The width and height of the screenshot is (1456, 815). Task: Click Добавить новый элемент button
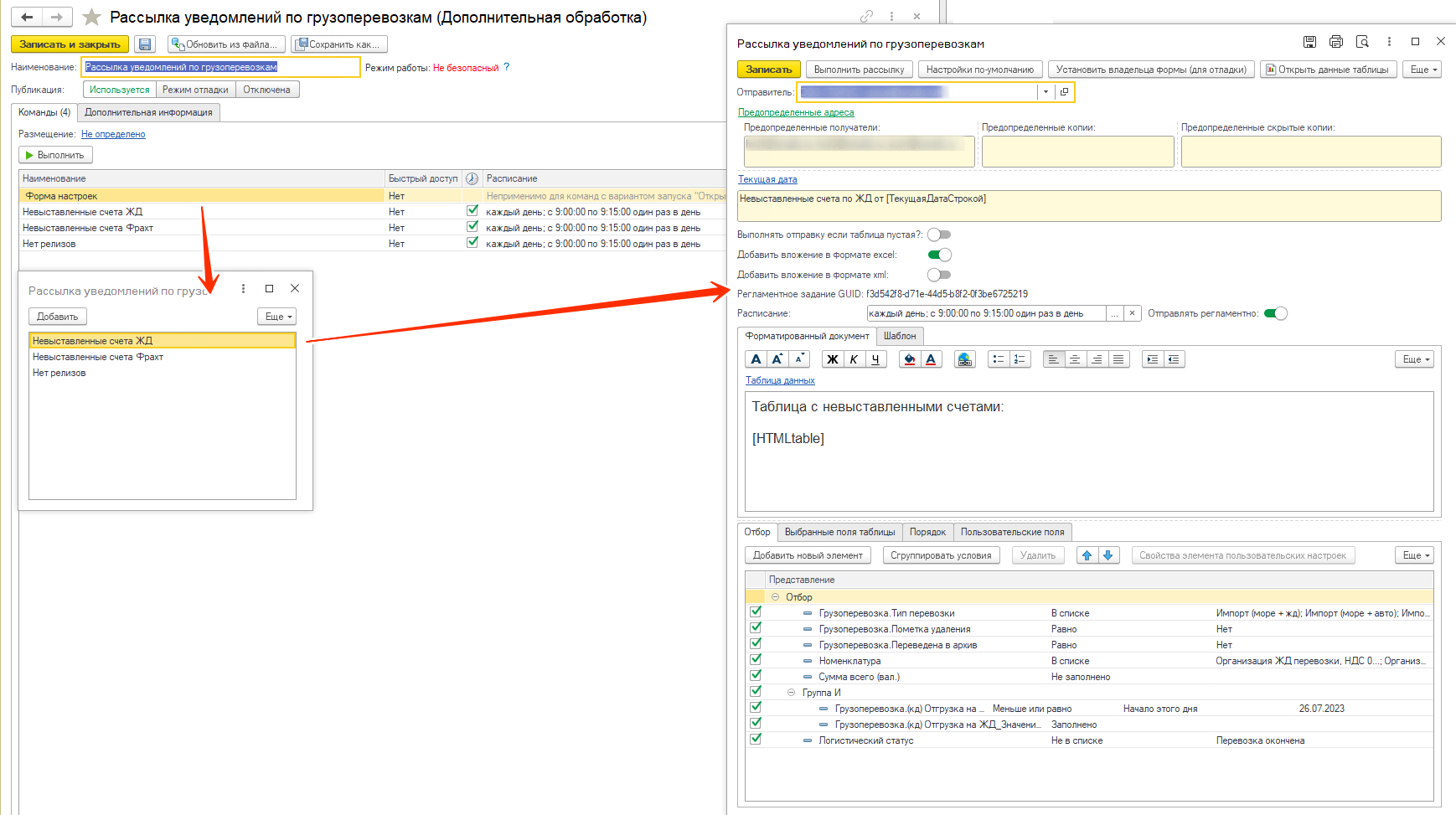pyautogui.click(x=808, y=555)
